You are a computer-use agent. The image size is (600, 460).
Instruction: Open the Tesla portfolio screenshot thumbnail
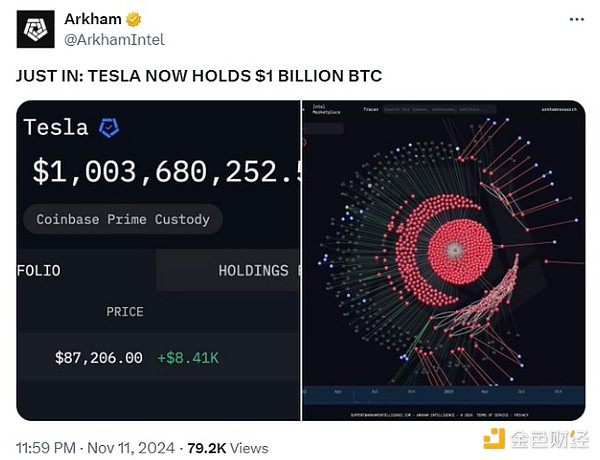[x=158, y=261]
